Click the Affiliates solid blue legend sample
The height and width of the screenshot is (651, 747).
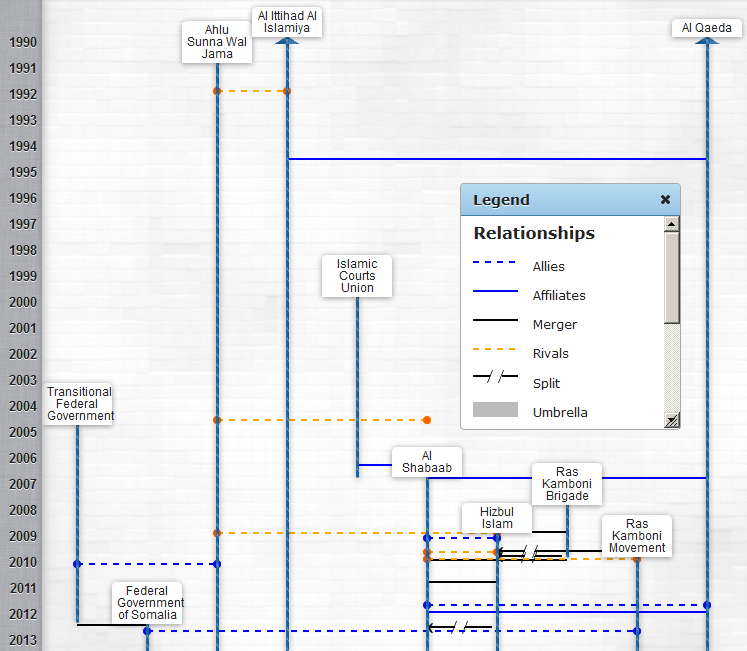[495, 291]
